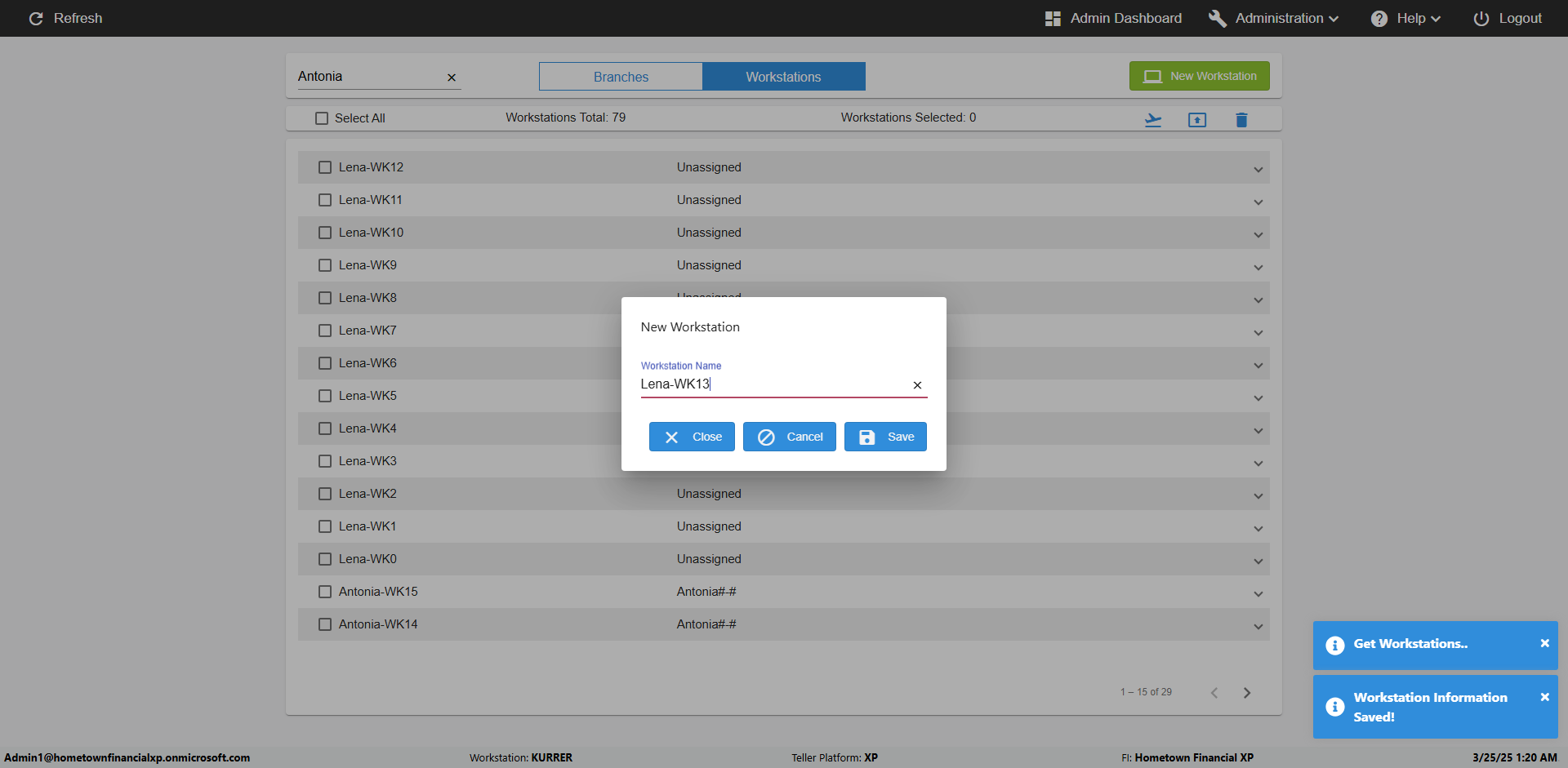Click the Administration wrench icon
The image size is (1568, 768).
[x=1218, y=18]
